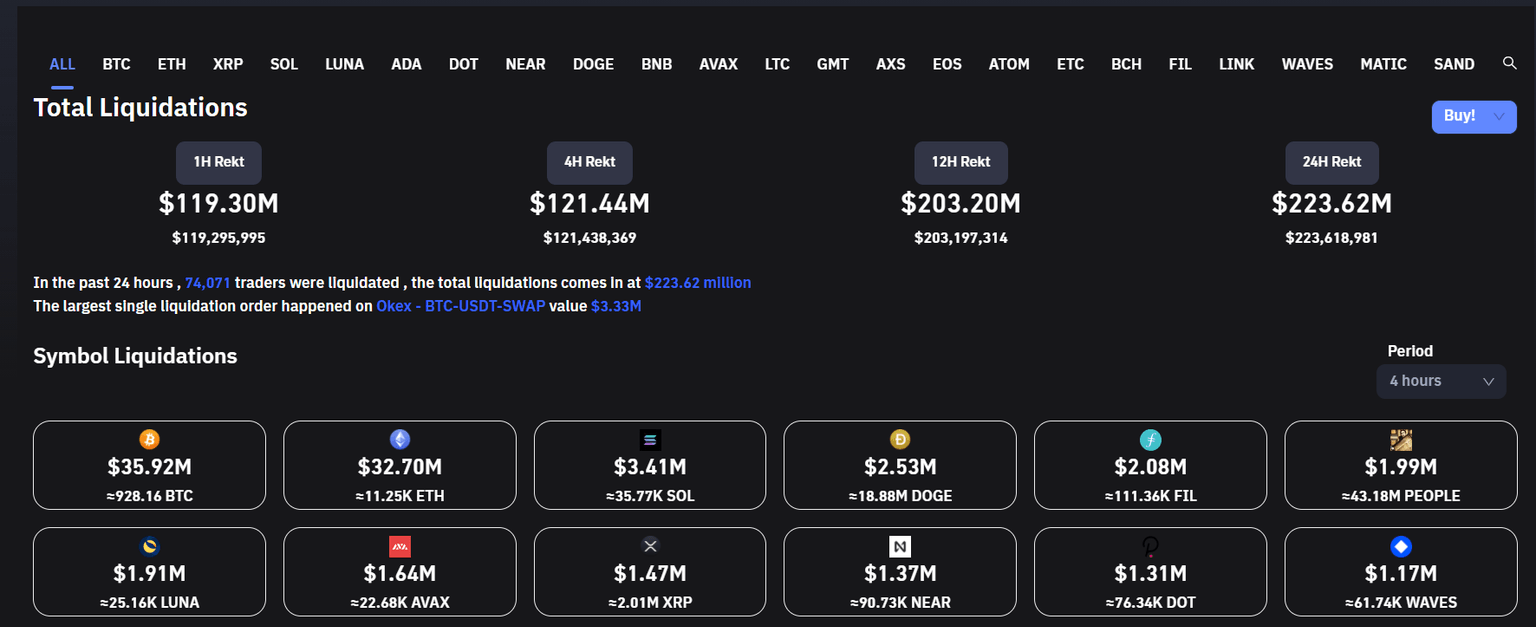This screenshot has width=1536, height=627.
Task: Switch to the ETH tab
Action: [x=172, y=64]
